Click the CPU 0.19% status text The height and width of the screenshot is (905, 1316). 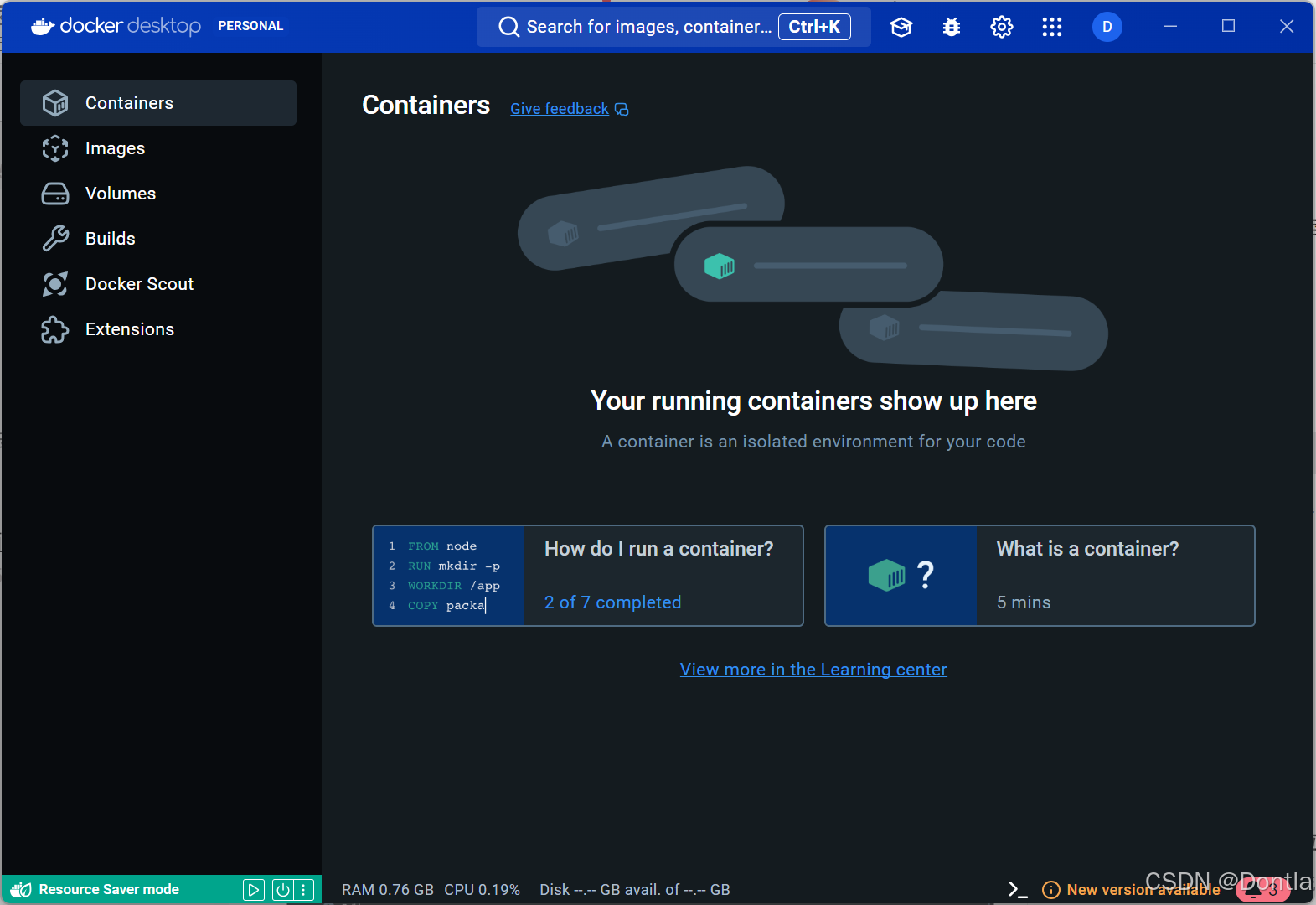click(x=483, y=890)
